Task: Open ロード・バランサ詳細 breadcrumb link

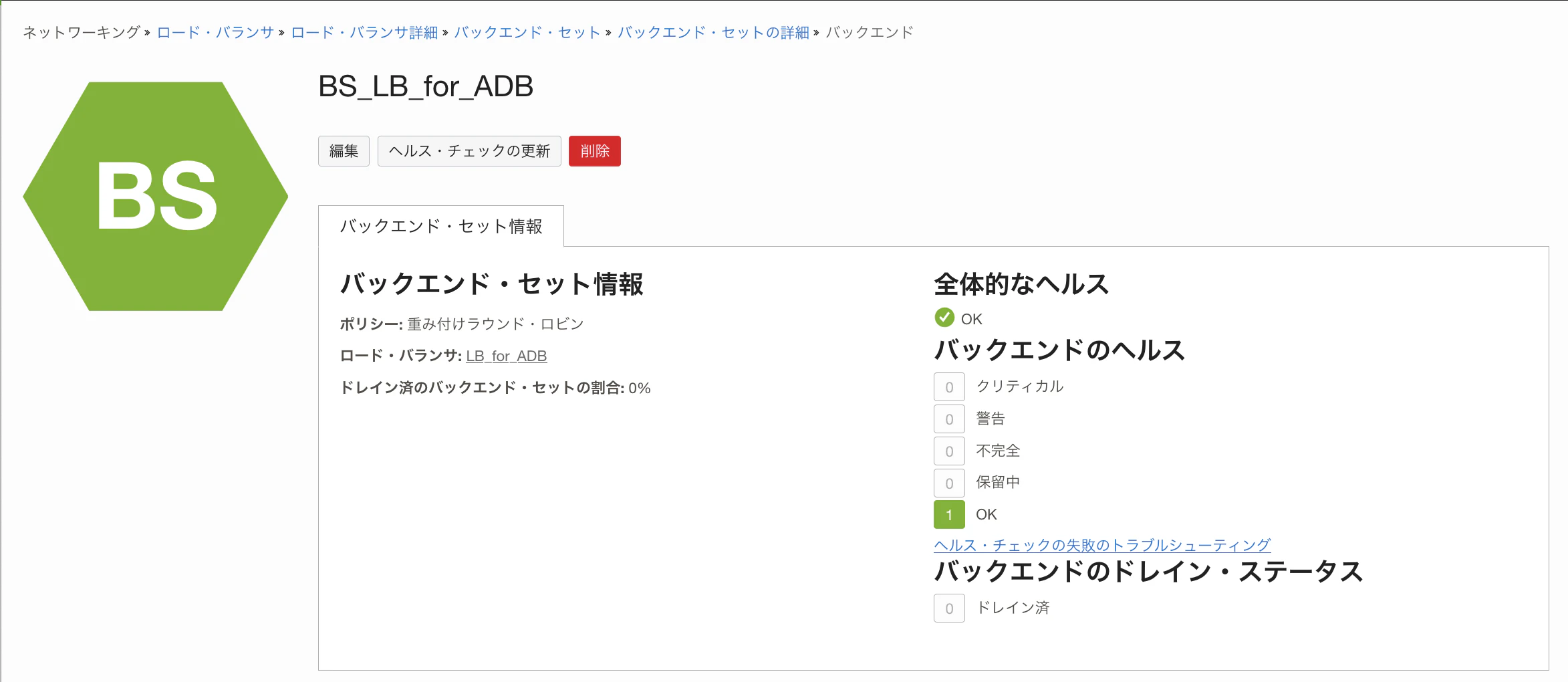Action: click(364, 32)
